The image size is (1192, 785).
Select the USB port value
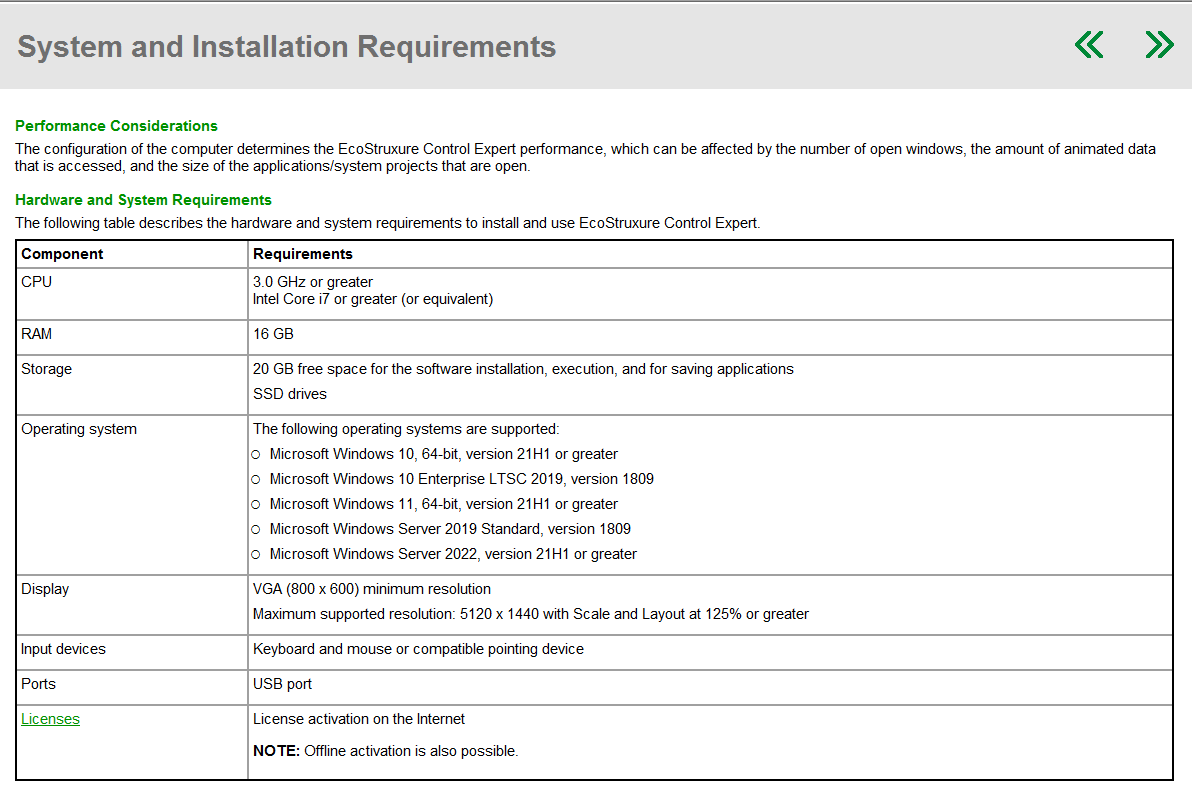282,685
